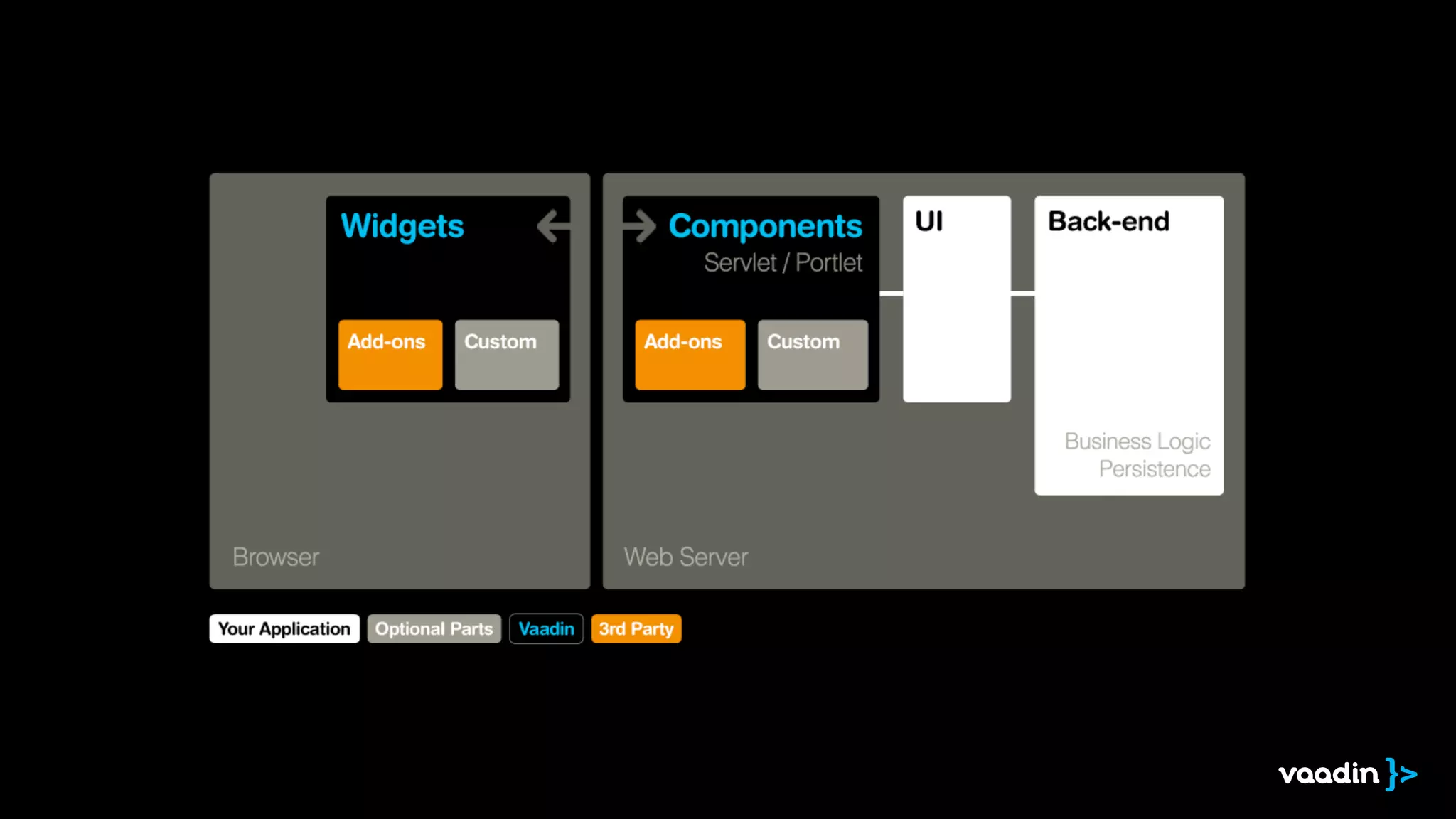This screenshot has width=1456, height=819.
Task: Click the Custom box under Components
Action: pyautogui.click(x=813, y=354)
